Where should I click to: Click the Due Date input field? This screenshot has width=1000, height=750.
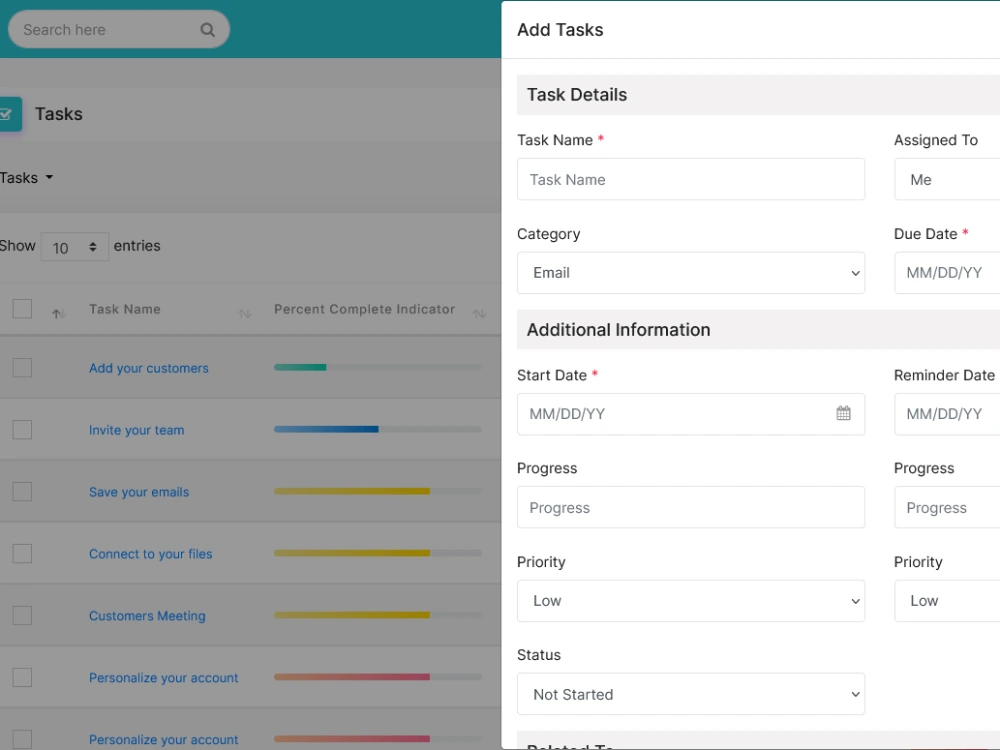pyautogui.click(x=947, y=273)
